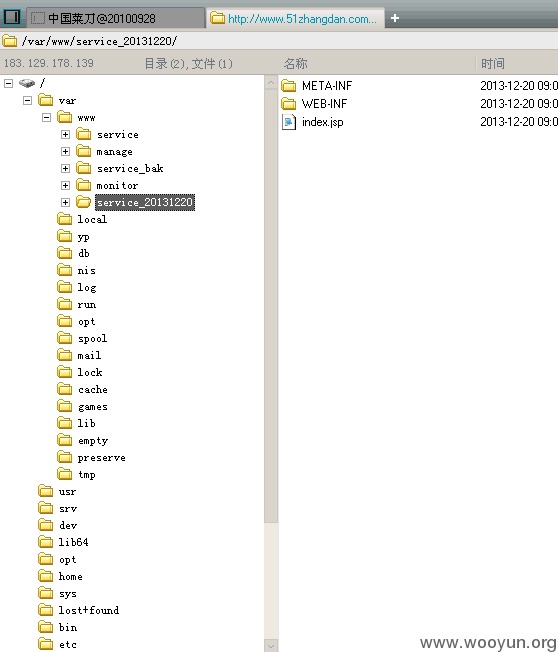Image resolution: width=558 pixels, height=652 pixels.
Task: Click the service folder icon in tree
Action: point(84,134)
